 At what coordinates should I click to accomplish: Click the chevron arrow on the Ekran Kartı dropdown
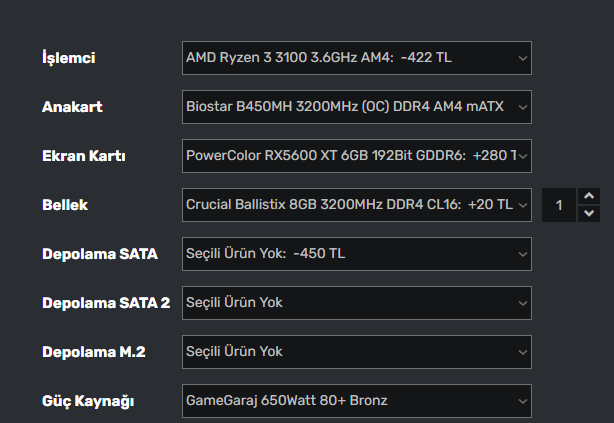(522, 156)
